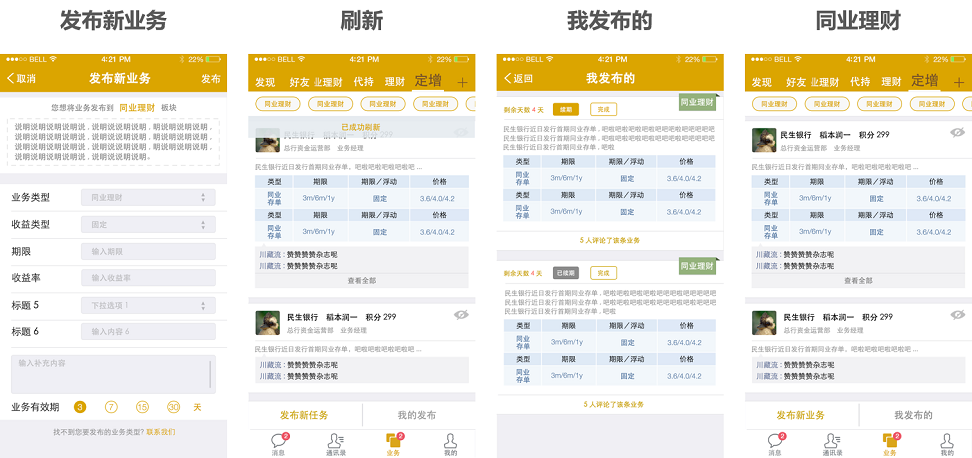Click the 联系我们 link
The image size is (972, 458).
(160, 432)
